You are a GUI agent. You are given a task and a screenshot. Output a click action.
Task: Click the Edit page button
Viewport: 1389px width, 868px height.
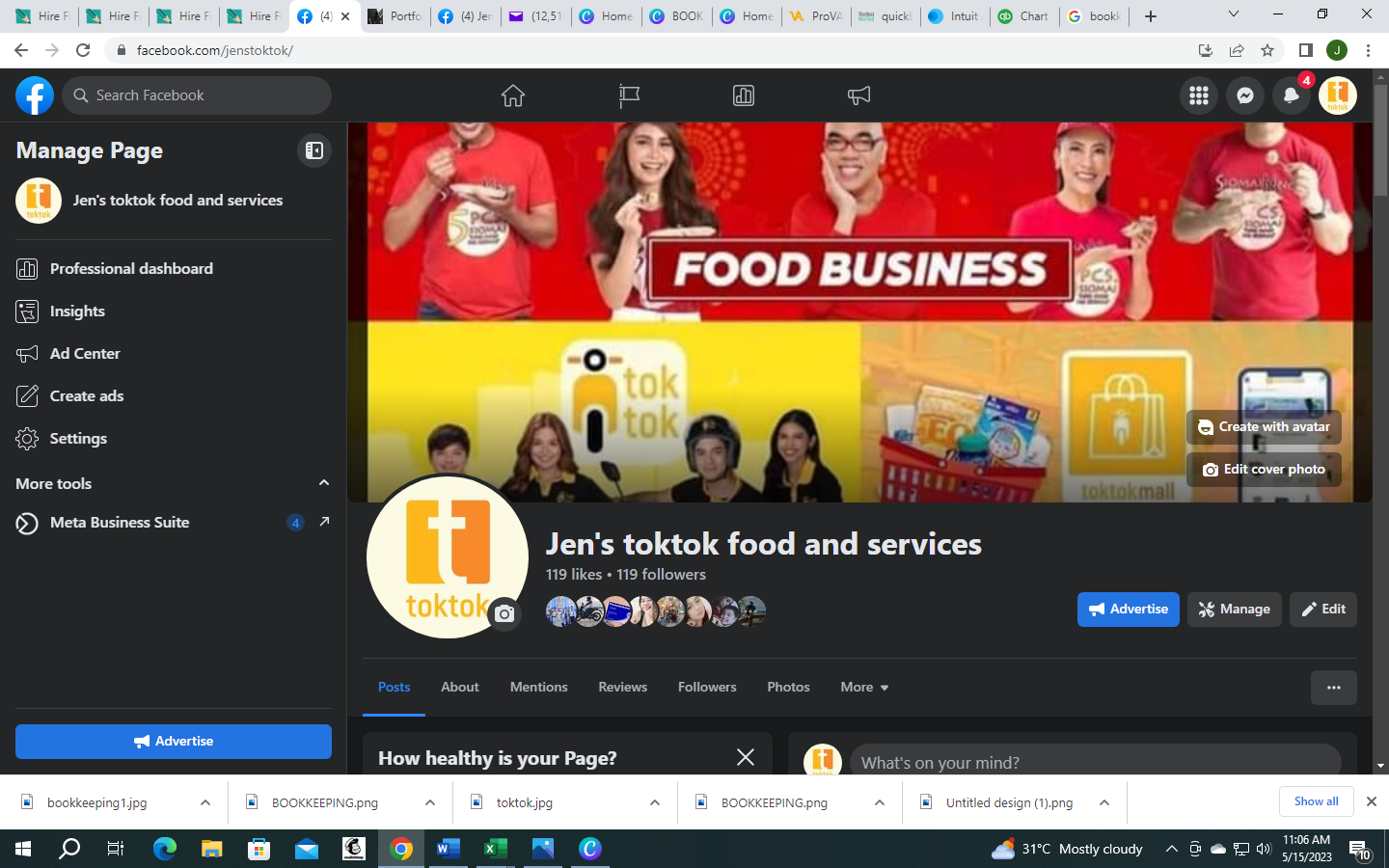(x=1323, y=610)
